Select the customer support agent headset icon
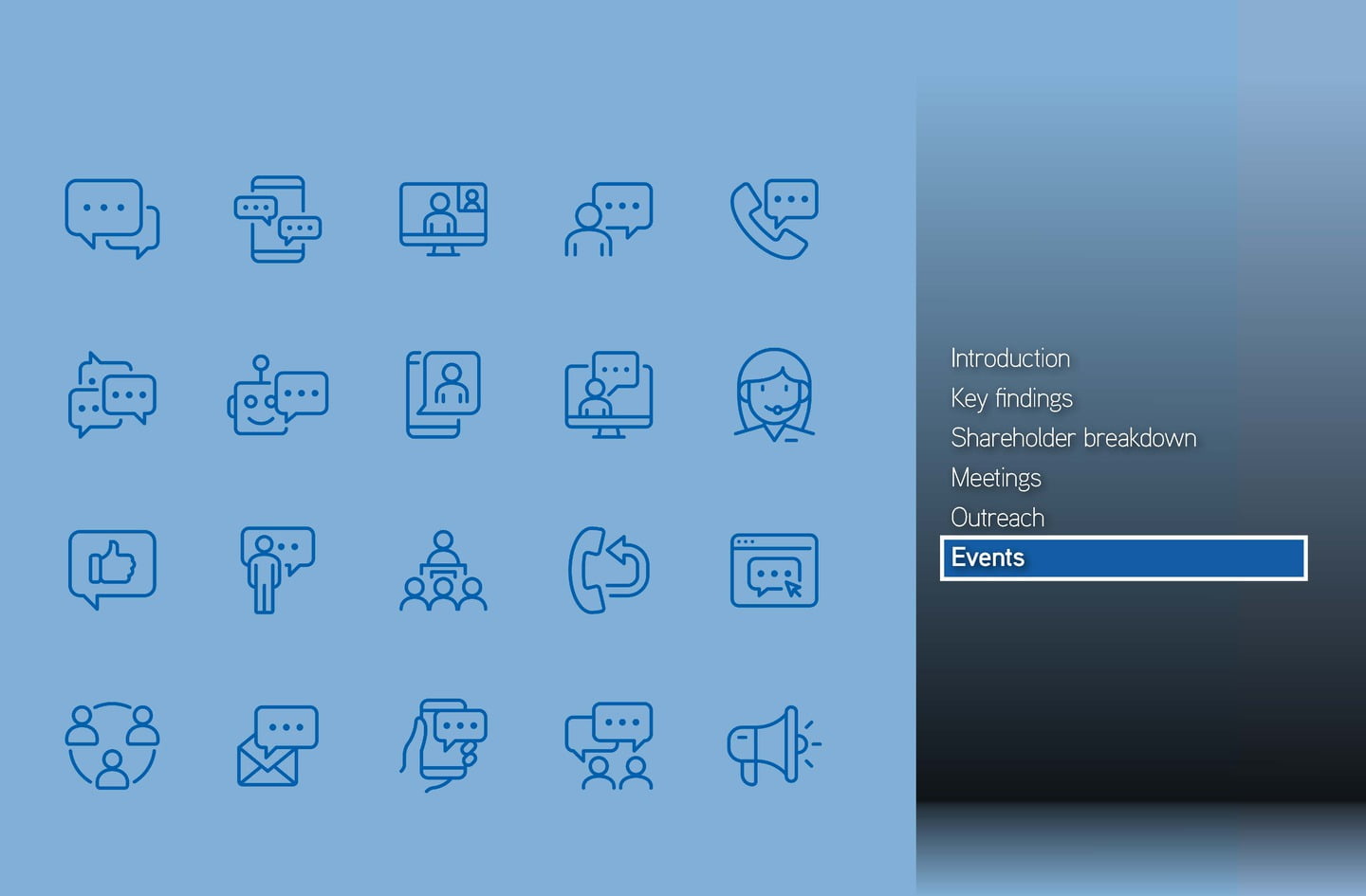 [773, 394]
